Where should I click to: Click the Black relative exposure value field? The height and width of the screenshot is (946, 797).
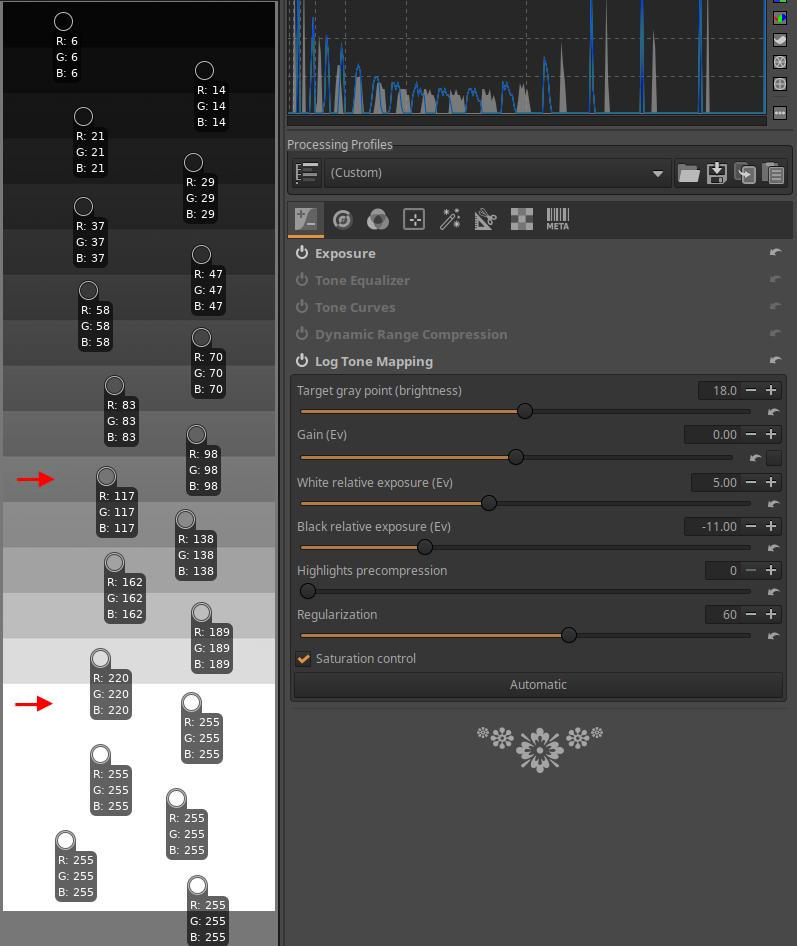[x=712, y=526]
